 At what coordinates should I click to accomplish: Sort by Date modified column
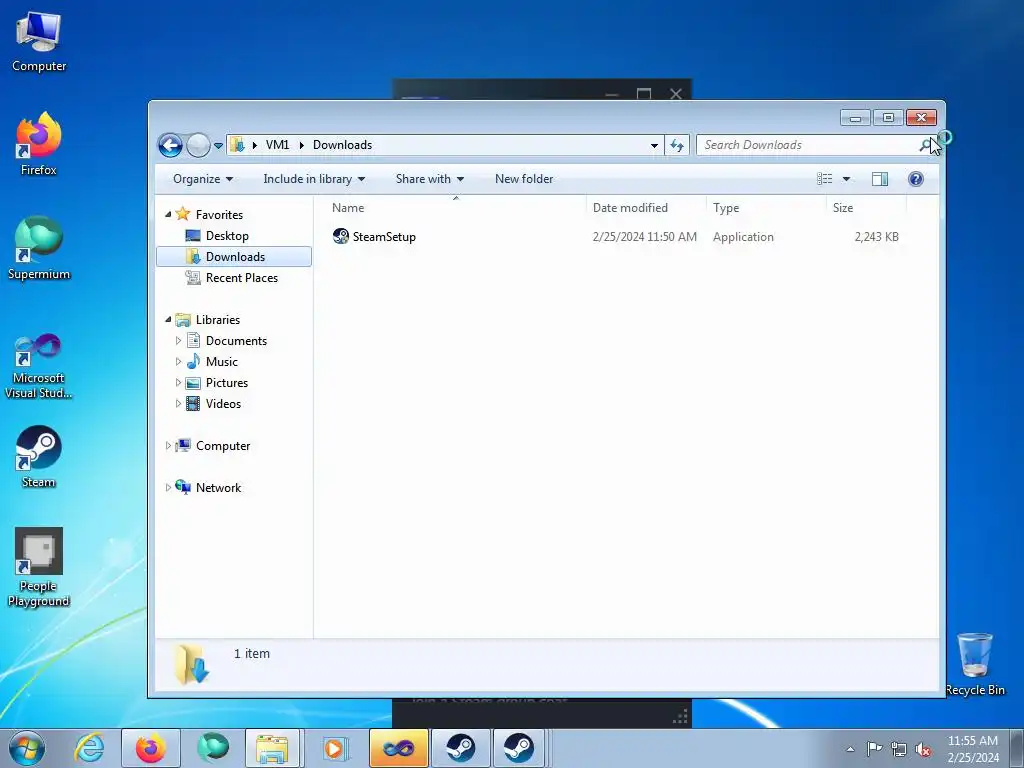(646, 208)
